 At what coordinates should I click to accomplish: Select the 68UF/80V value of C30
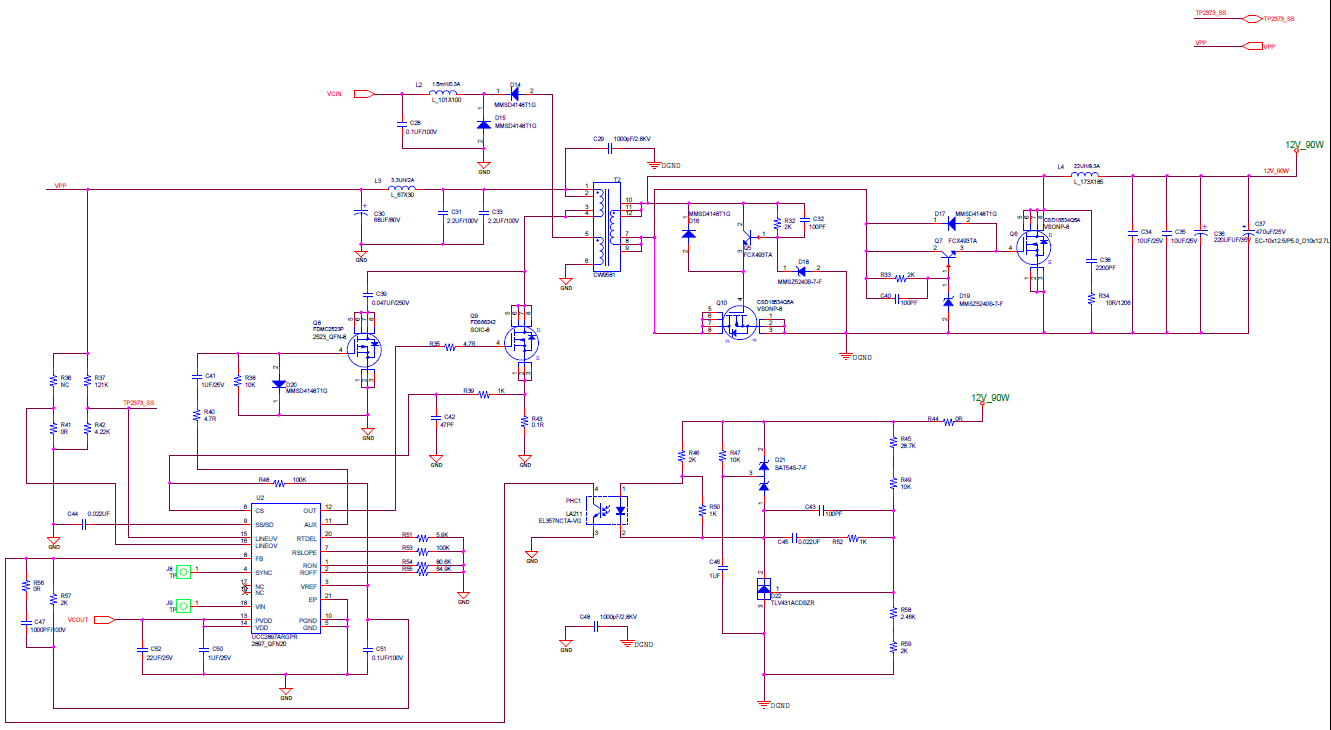(x=387, y=220)
